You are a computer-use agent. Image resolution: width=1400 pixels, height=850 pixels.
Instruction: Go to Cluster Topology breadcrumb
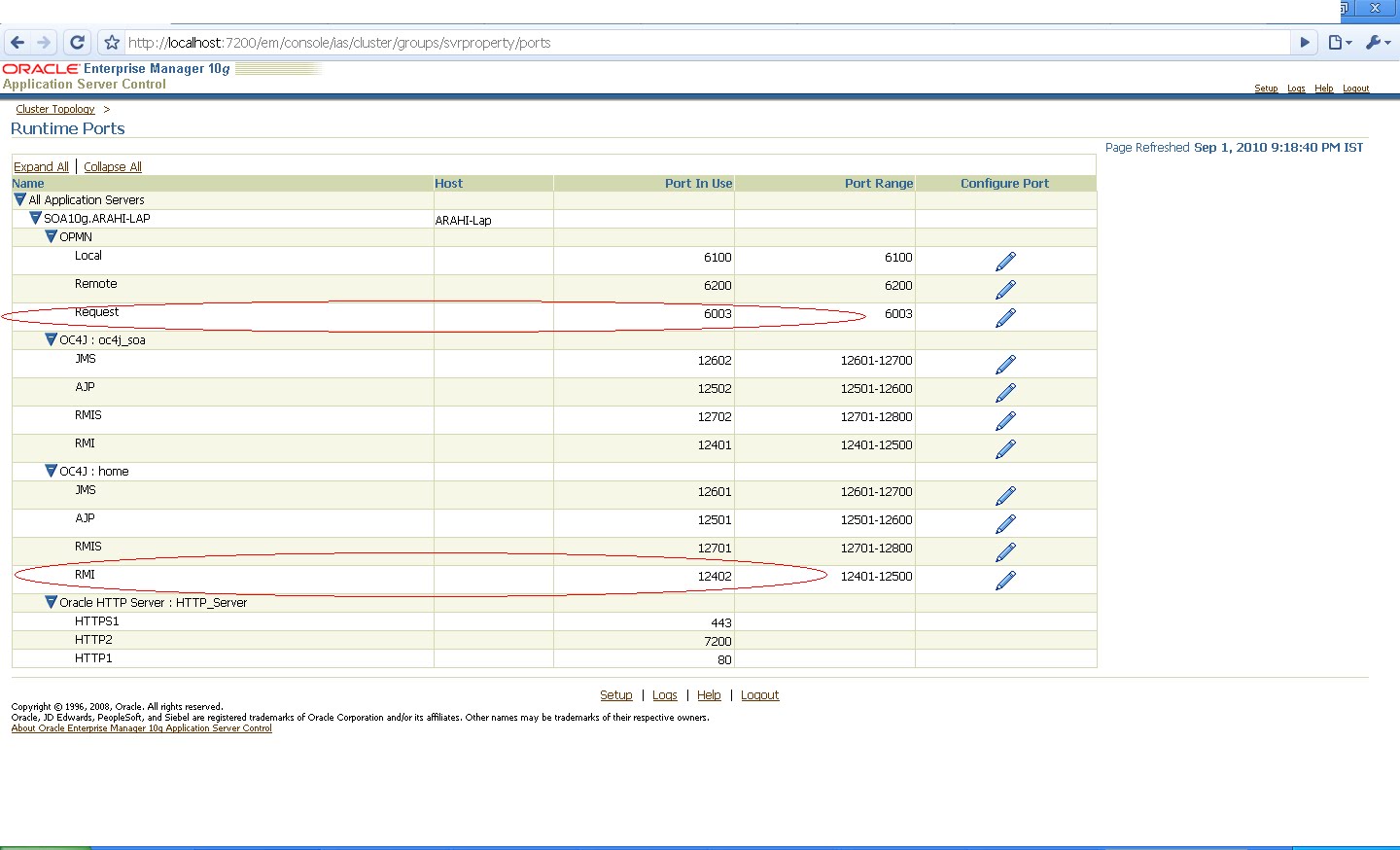[55, 109]
